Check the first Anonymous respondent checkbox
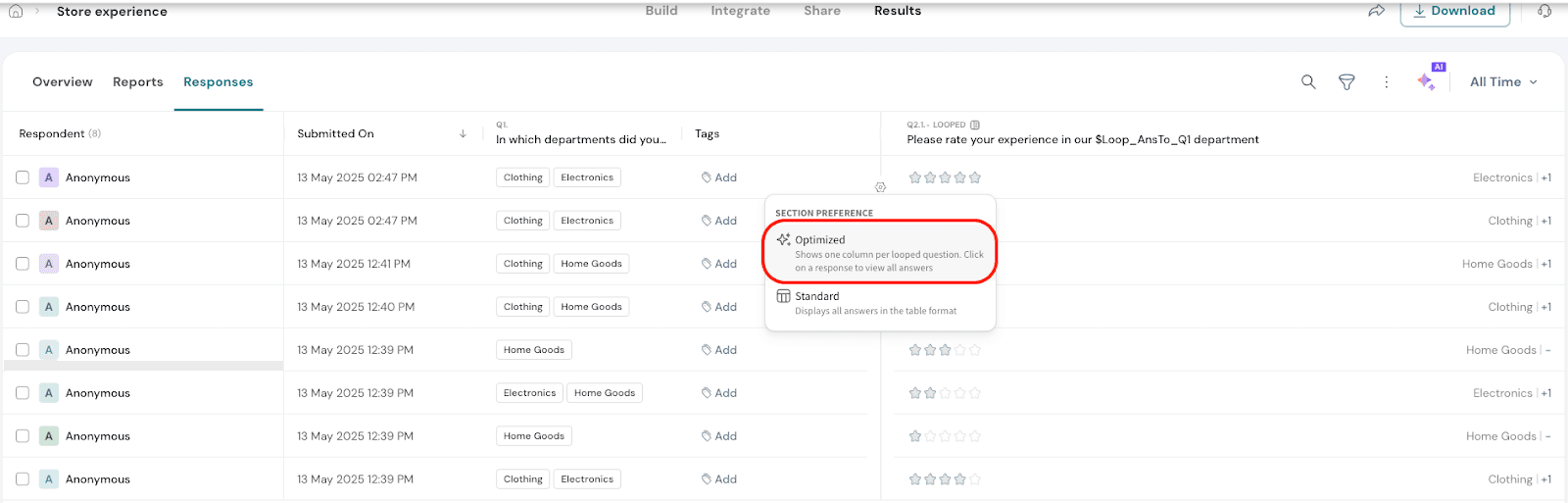Screen dimensions: 1568x503 click(23, 177)
